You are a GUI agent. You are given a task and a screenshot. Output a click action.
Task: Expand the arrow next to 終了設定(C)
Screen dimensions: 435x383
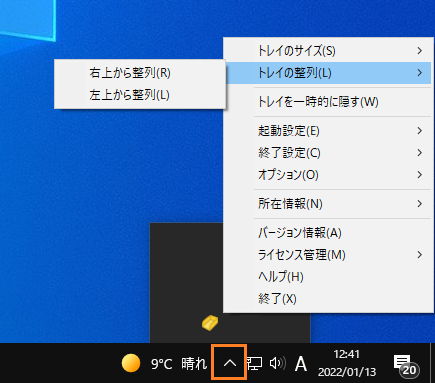pyautogui.click(x=420, y=153)
